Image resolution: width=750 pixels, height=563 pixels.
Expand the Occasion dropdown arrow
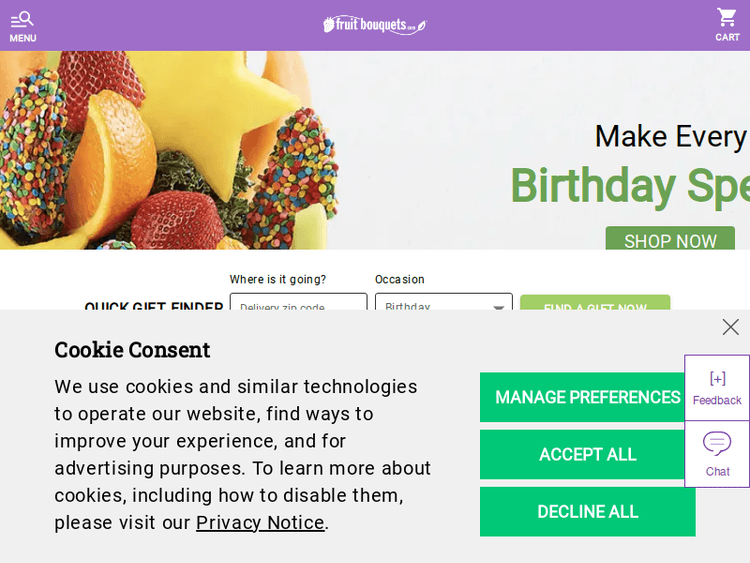[499, 308]
